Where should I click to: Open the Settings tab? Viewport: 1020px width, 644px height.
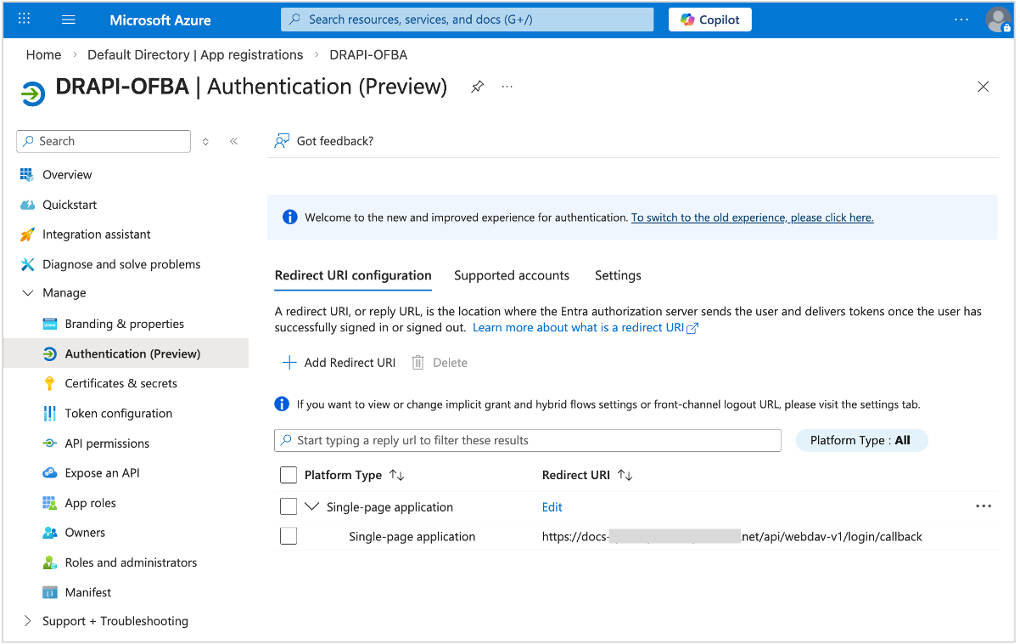(x=617, y=275)
